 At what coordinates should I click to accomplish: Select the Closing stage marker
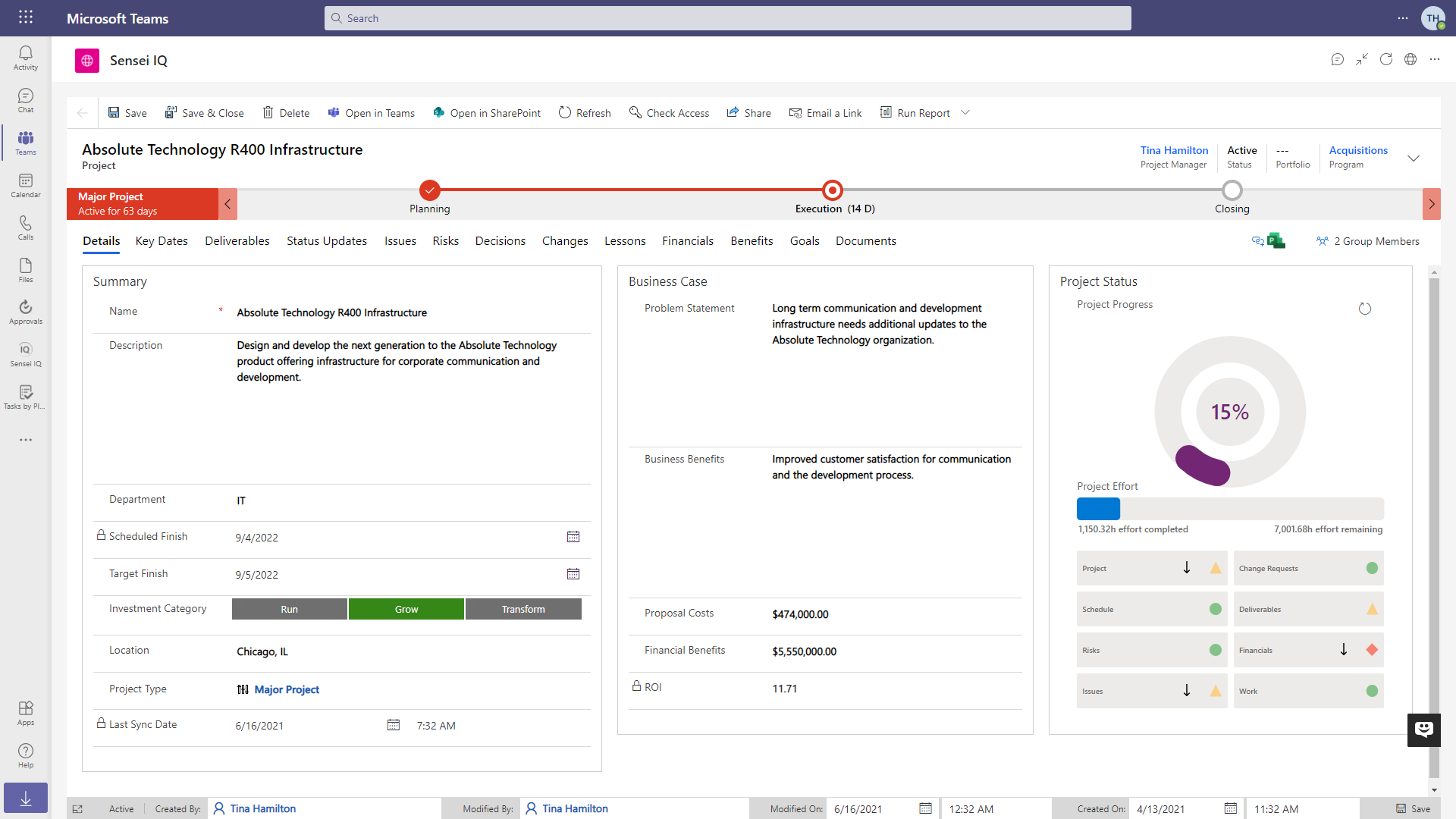pyautogui.click(x=1232, y=190)
